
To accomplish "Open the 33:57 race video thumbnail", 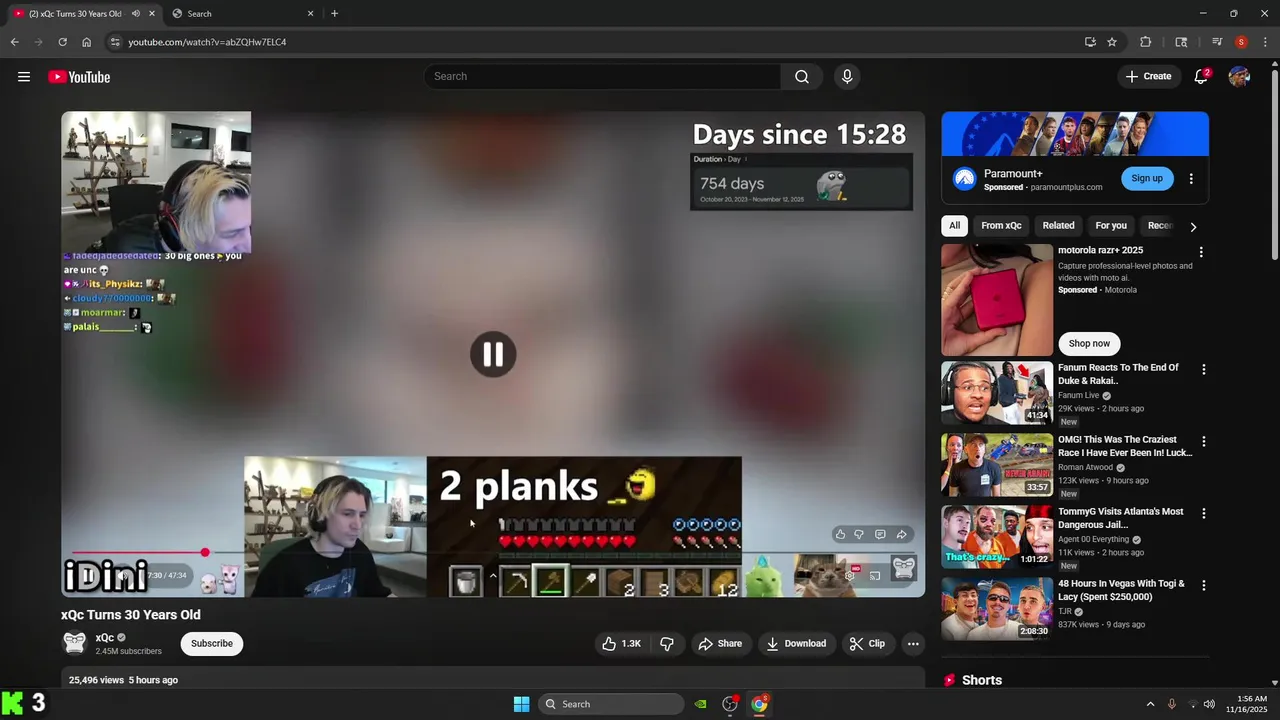I will point(997,465).
